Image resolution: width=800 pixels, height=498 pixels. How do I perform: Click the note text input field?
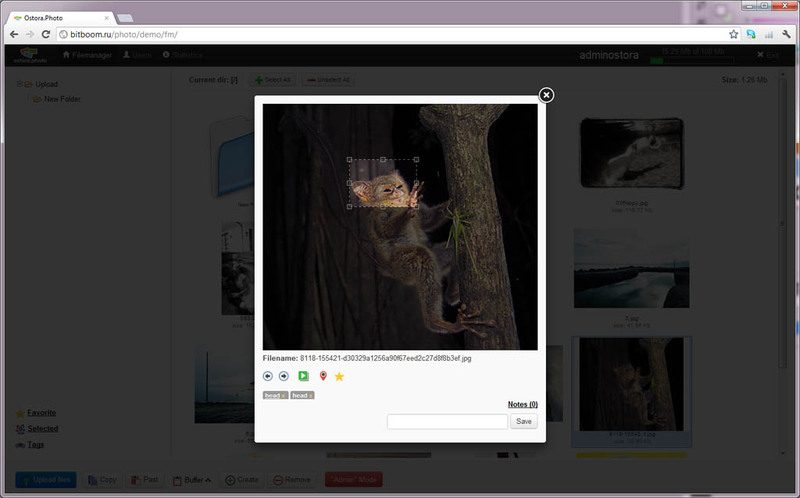point(447,421)
